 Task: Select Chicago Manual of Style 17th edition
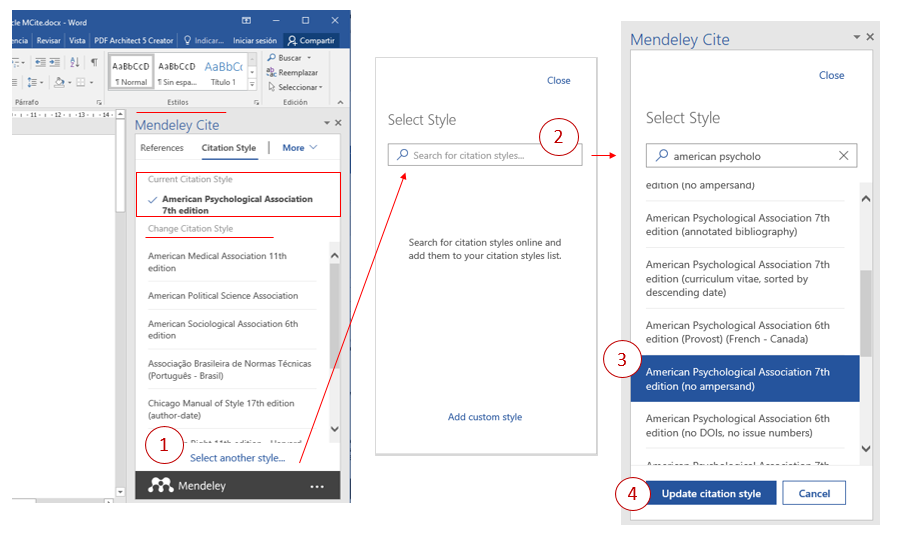[232, 409]
